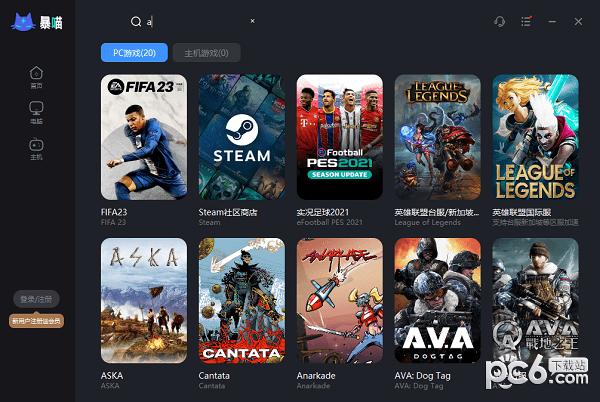Minimize the Baomiao window

click(x=552, y=22)
